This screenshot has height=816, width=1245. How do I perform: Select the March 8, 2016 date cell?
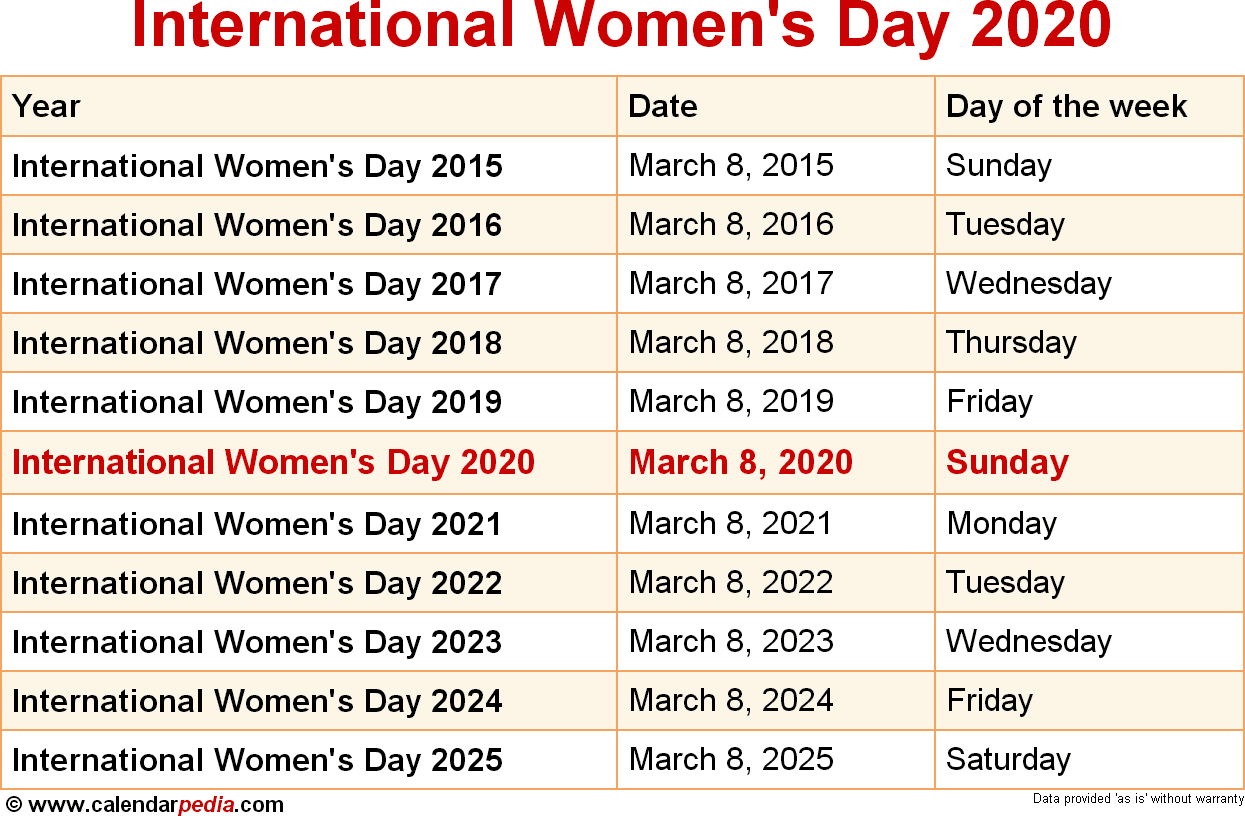pyautogui.click(x=731, y=224)
